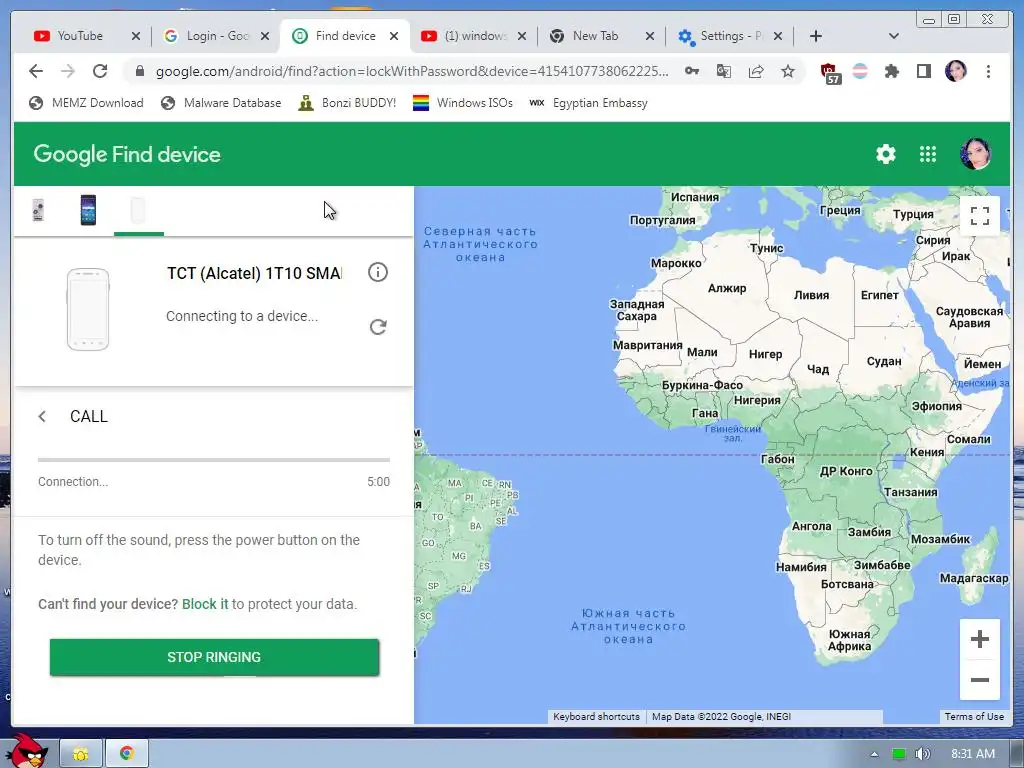Switch to the Login - Google tab
The image size is (1024, 768).
(x=216, y=36)
